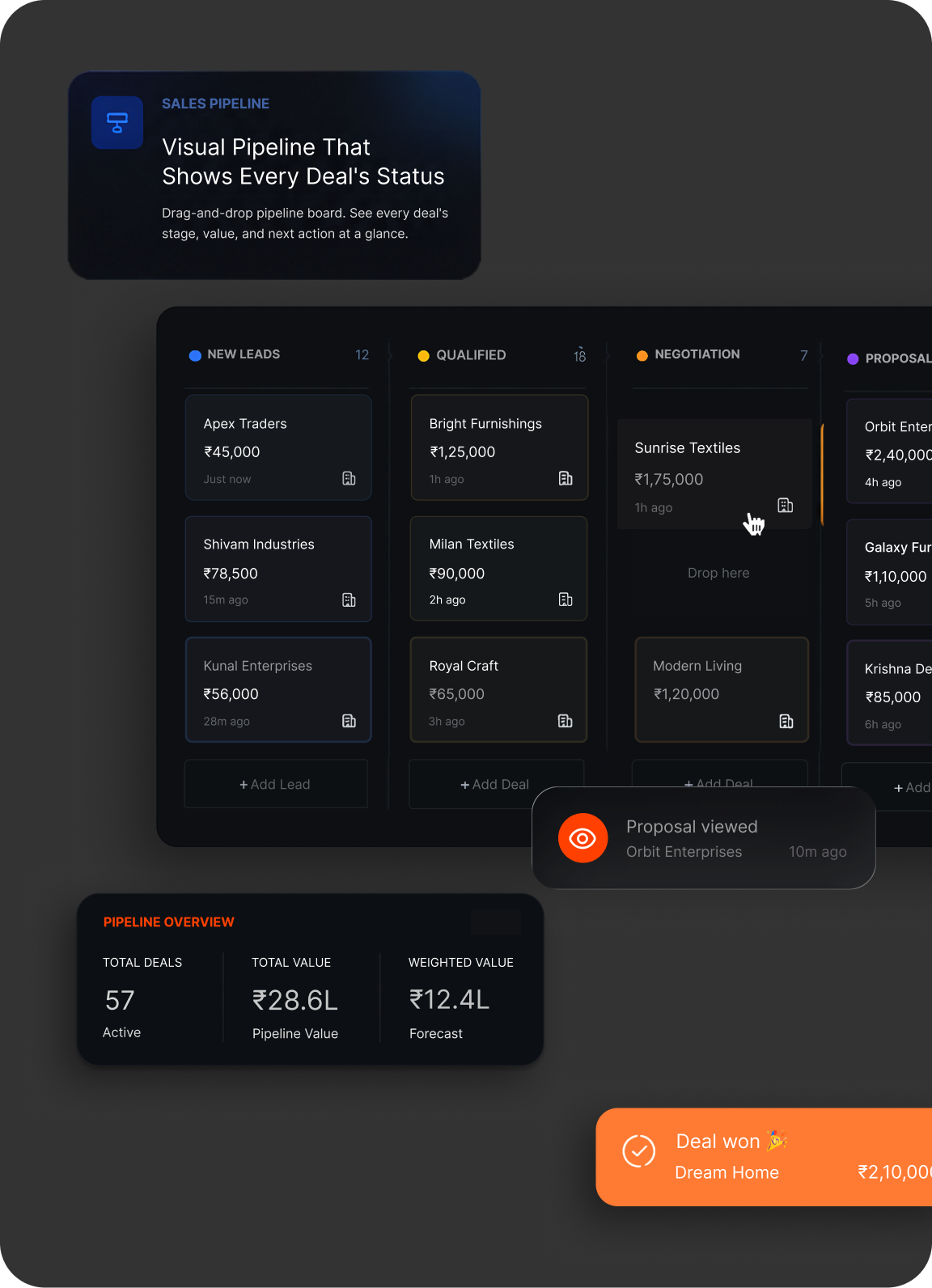Click the purple Proposal status dot

click(853, 358)
